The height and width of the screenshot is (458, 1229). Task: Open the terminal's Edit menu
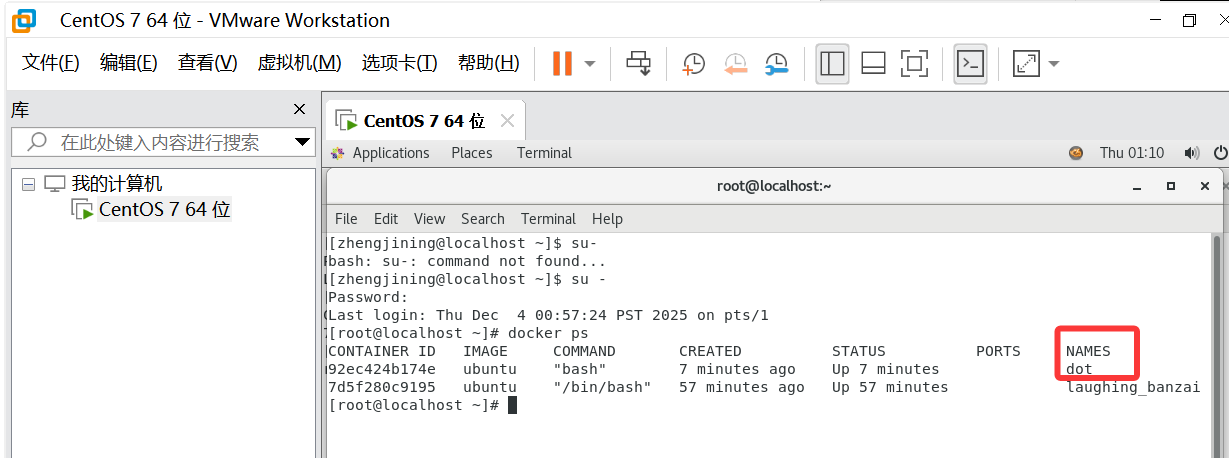(x=385, y=218)
